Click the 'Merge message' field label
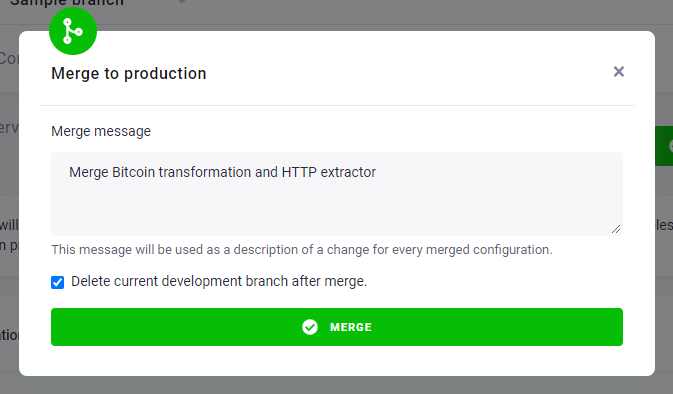Image resolution: width=673 pixels, height=394 pixels. [101, 131]
